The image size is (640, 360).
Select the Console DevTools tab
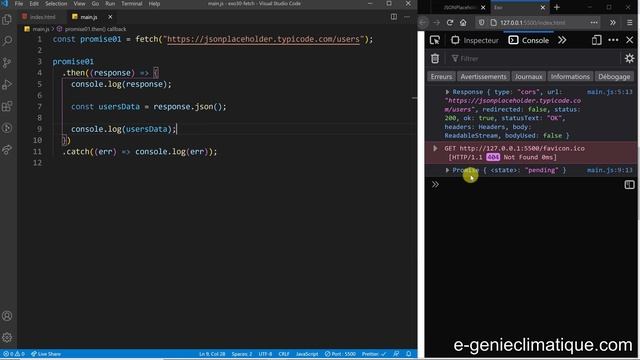click(x=529, y=40)
